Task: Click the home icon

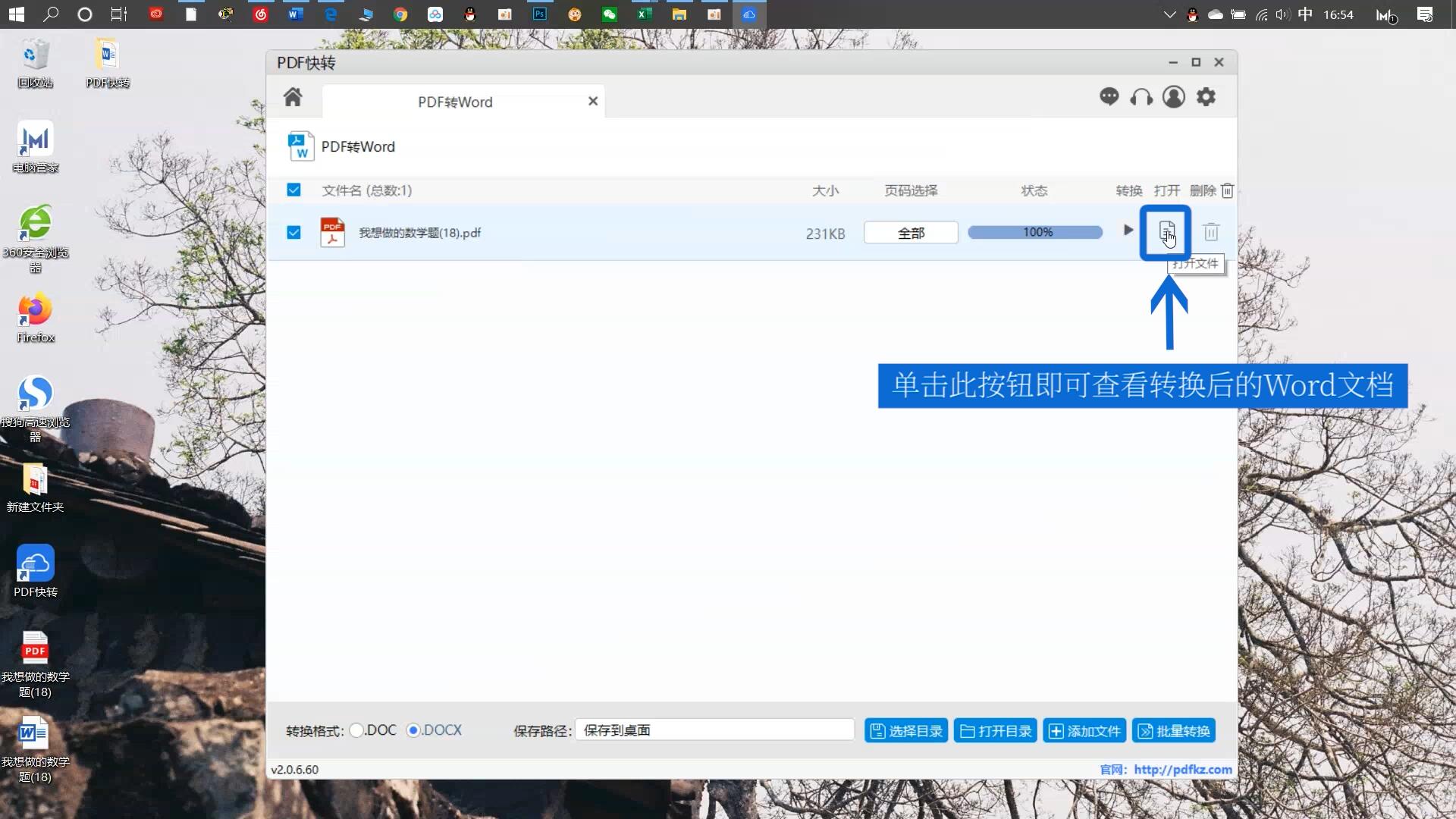Action: tap(293, 97)
